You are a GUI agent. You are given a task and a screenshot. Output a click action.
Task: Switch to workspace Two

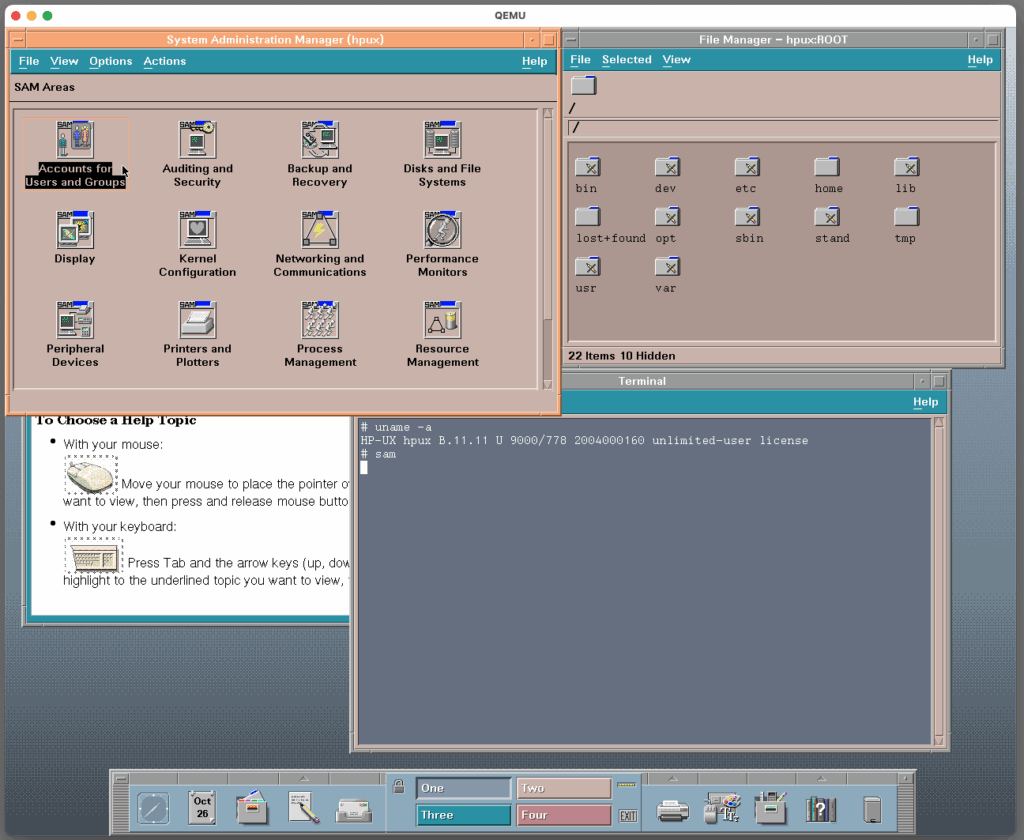click(563, 788)
